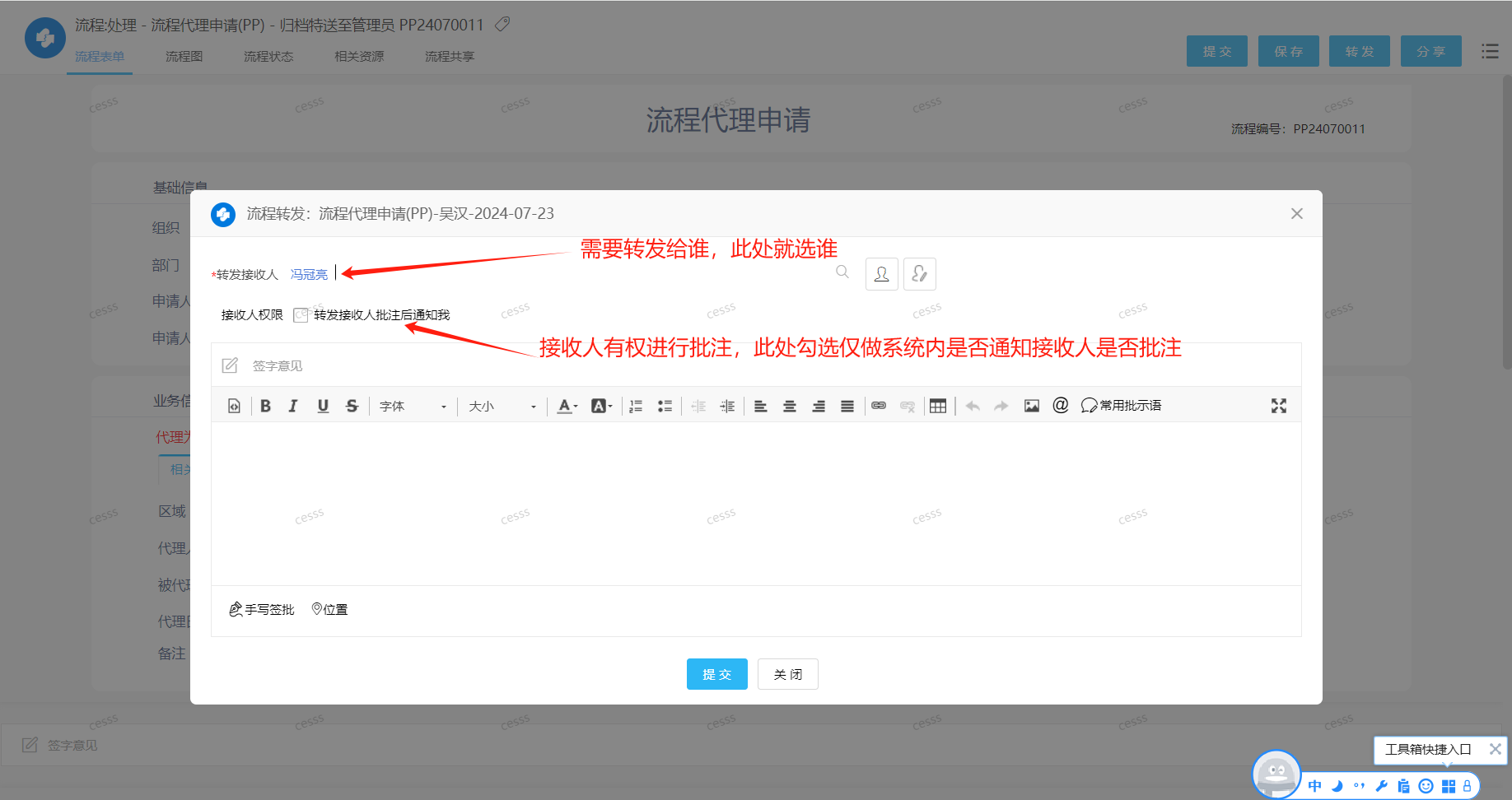This screenshot has width=1512, height=800.
Task: Insert a table in the editor
Action: point(938,406)
